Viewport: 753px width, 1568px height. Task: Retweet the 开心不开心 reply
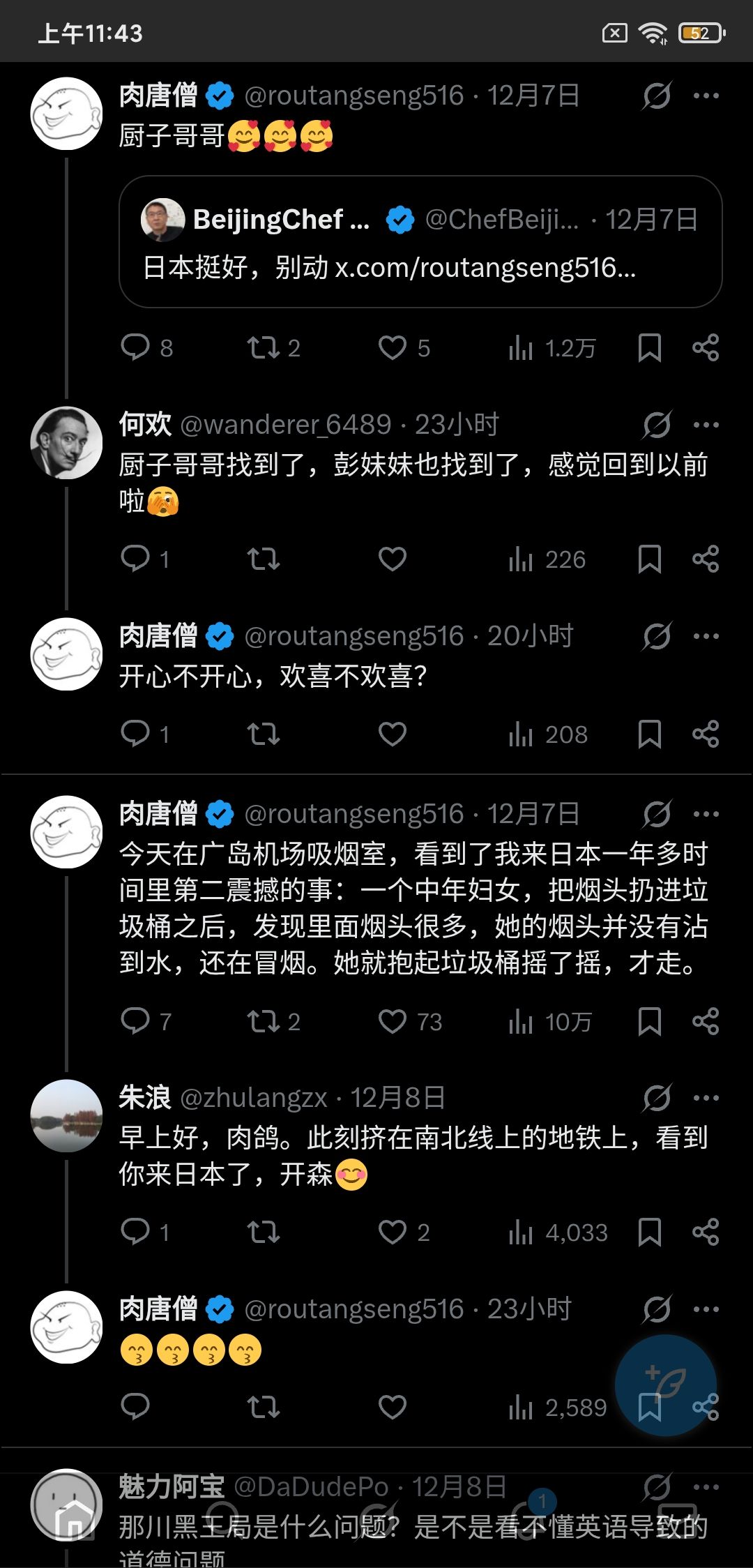pos(263,734)
